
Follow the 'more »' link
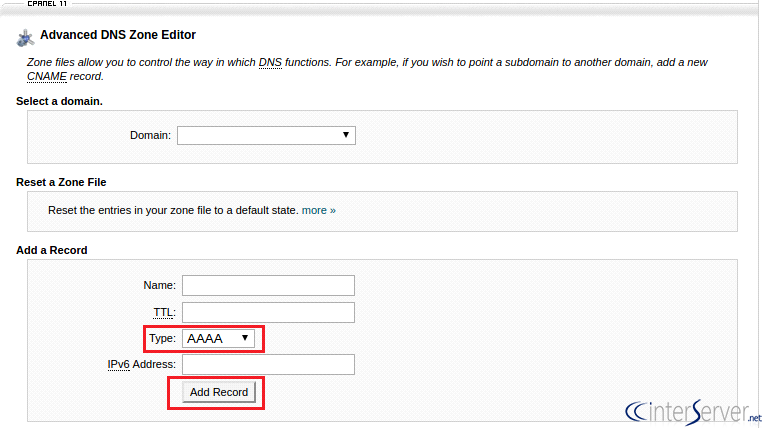point(319,210)
